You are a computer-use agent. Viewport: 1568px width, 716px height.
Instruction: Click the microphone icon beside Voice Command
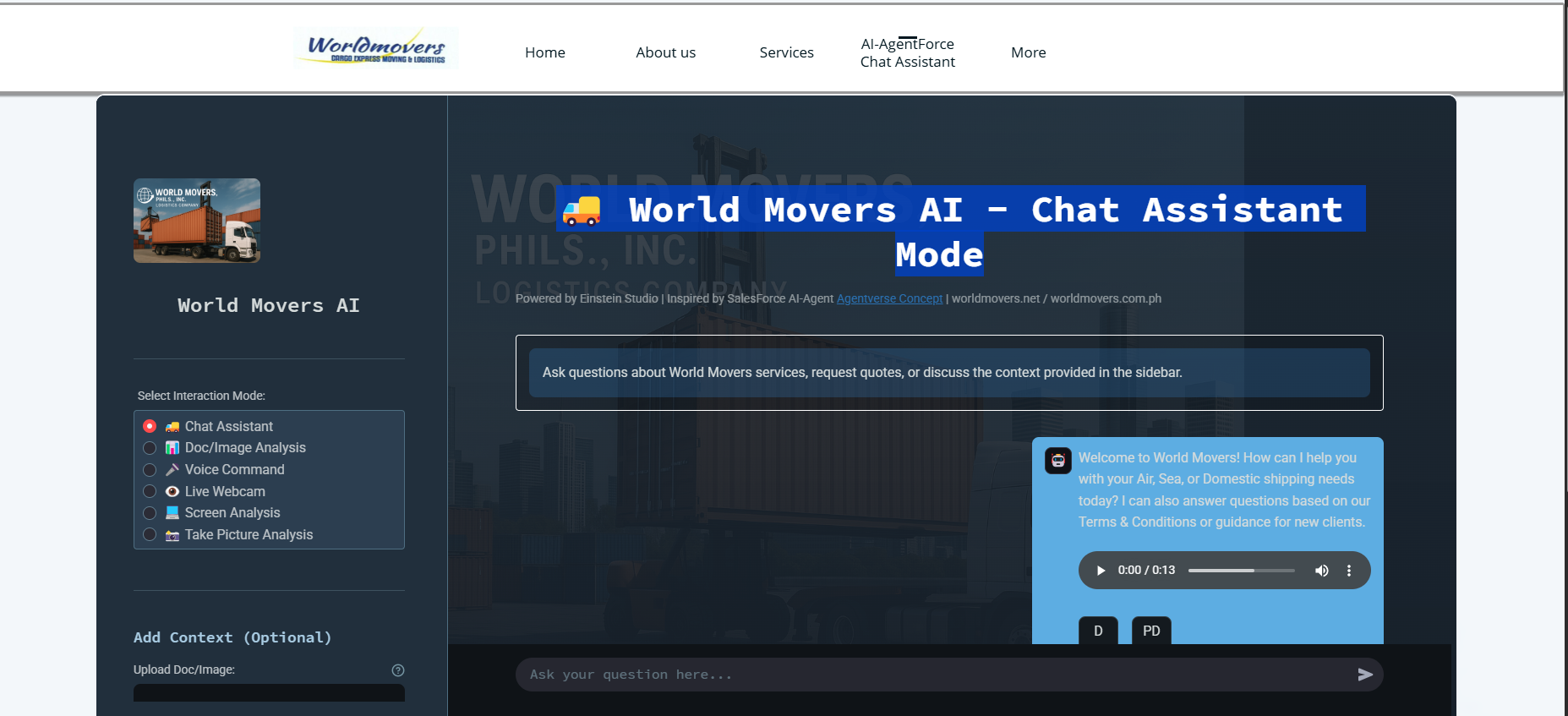pyautogui.click(x=172, y=470)
